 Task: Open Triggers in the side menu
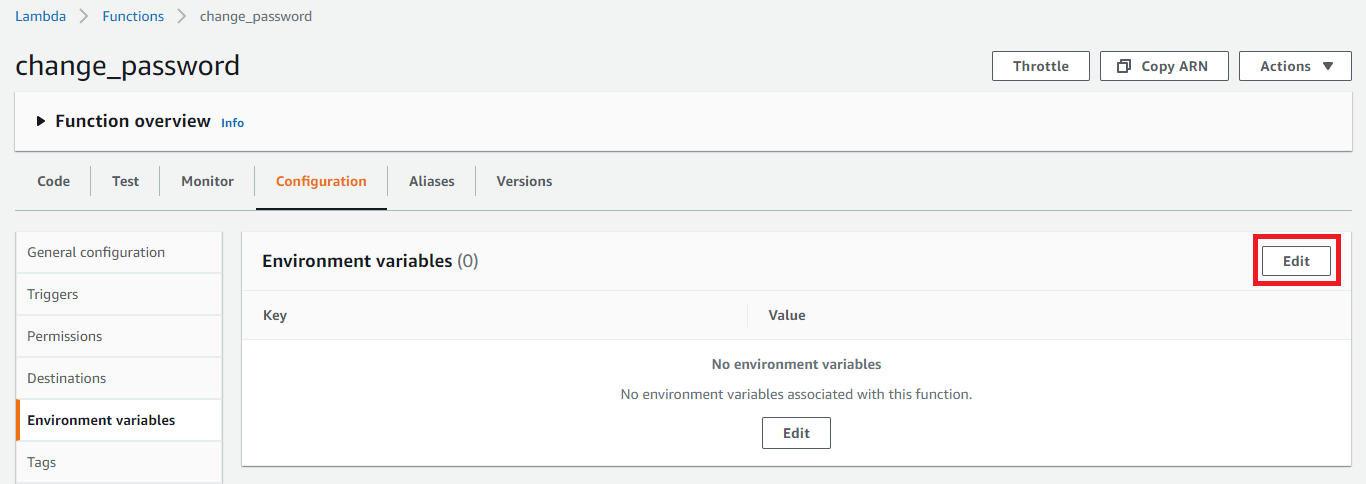[x=53, y=294]
